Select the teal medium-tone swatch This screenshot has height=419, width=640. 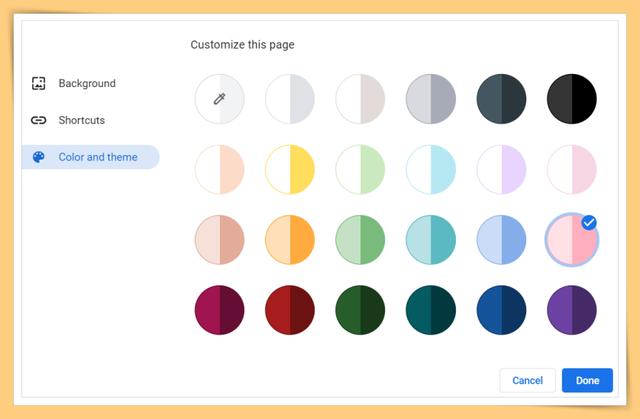[x=431, y=240]
